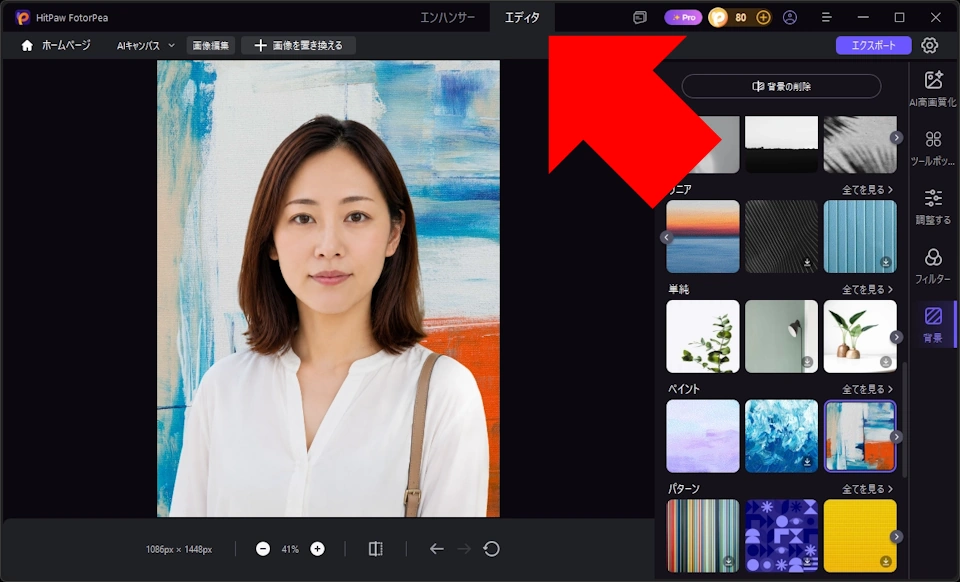Expand ペイント with 全てを見る
960x582 pixels.
click(x=867, y=389)
